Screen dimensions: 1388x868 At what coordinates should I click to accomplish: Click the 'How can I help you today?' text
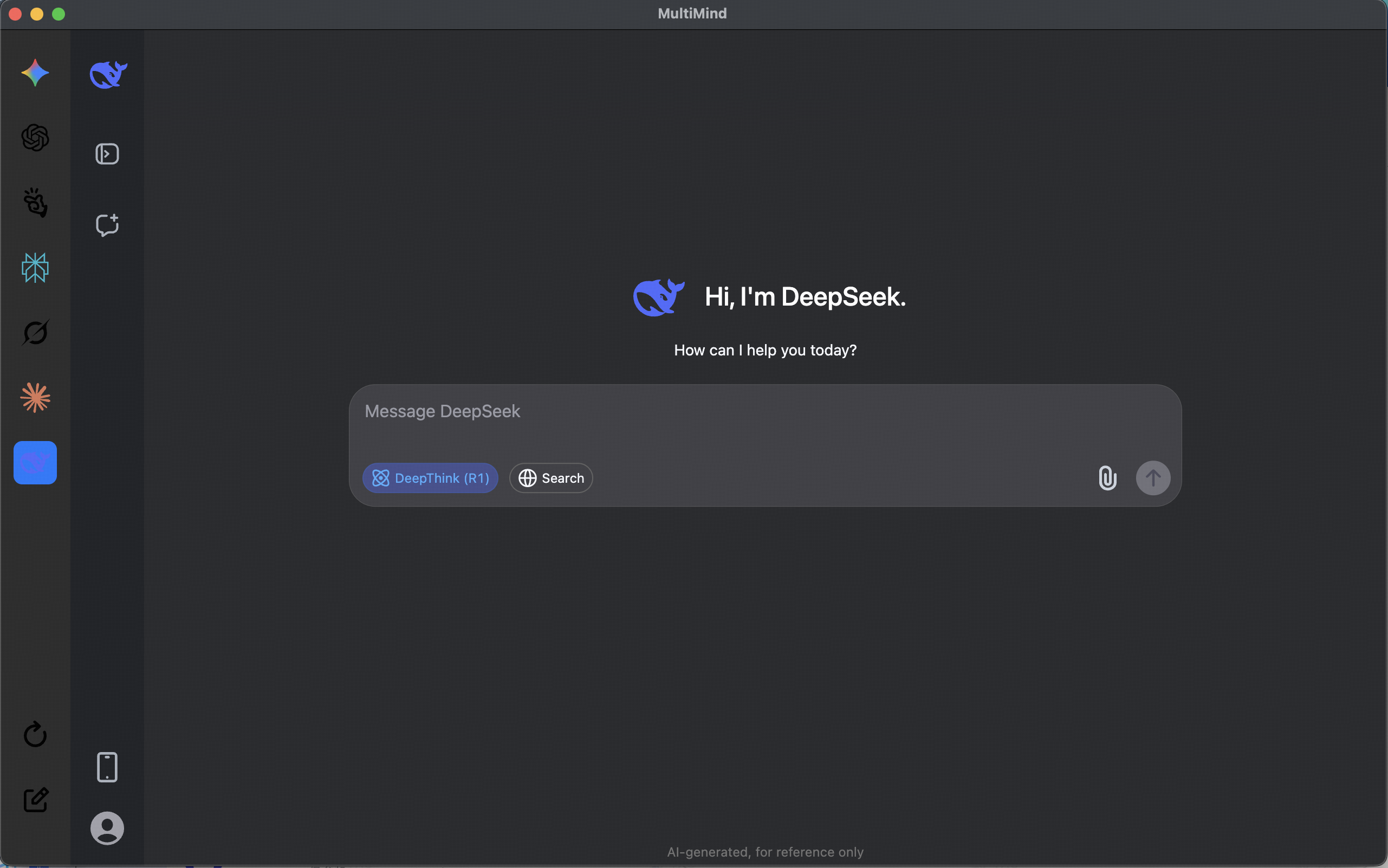pyautogui.click(x=765, y=350)
